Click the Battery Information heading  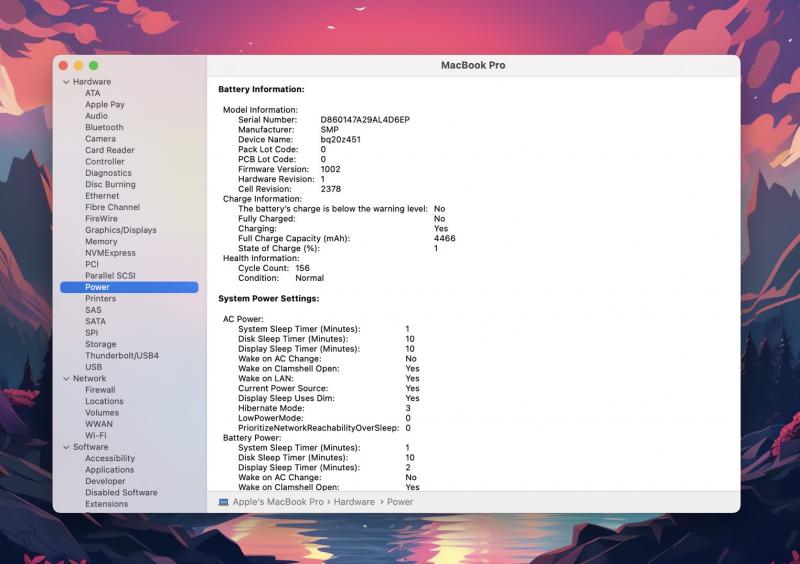[x=261, y=89]
